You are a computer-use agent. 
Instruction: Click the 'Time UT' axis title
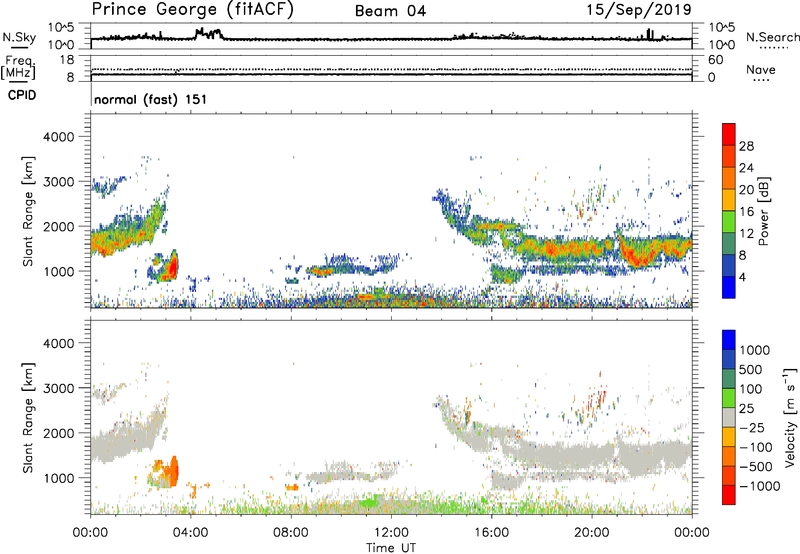(x=391, y=548)
